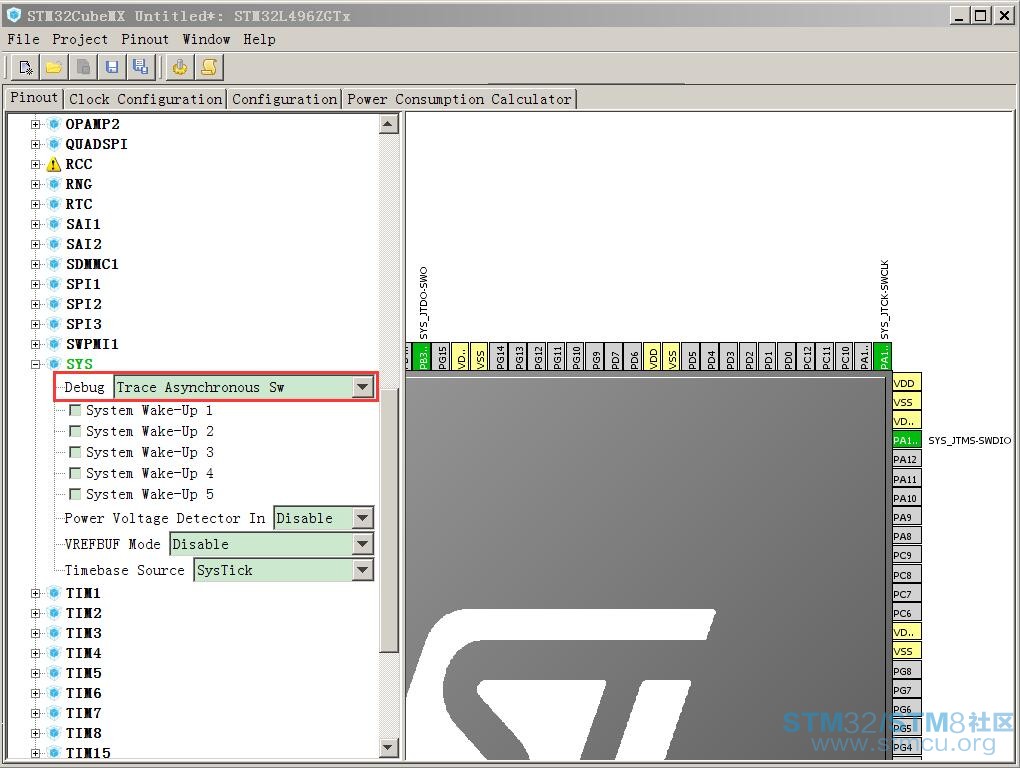Click the peripheral tree scroll-up arrow
Image resolution: width=1020 pixels, height=768 pixels.
coord(388,124)
